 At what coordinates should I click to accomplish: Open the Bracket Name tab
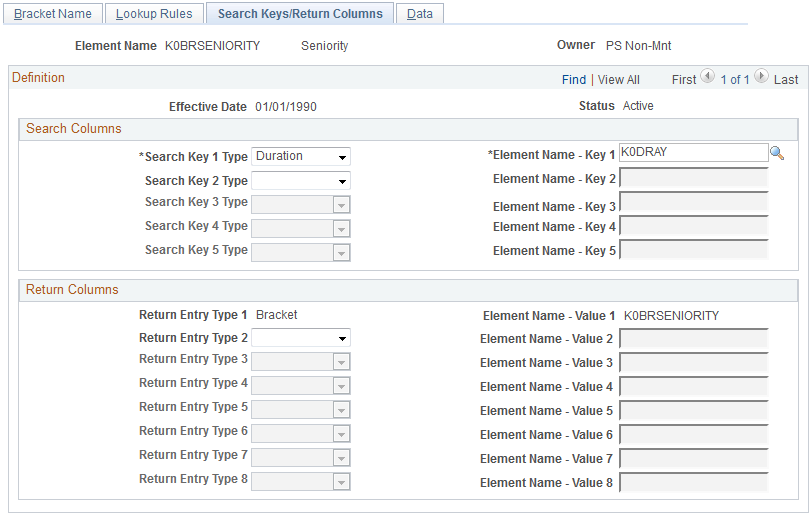[52, 13]
